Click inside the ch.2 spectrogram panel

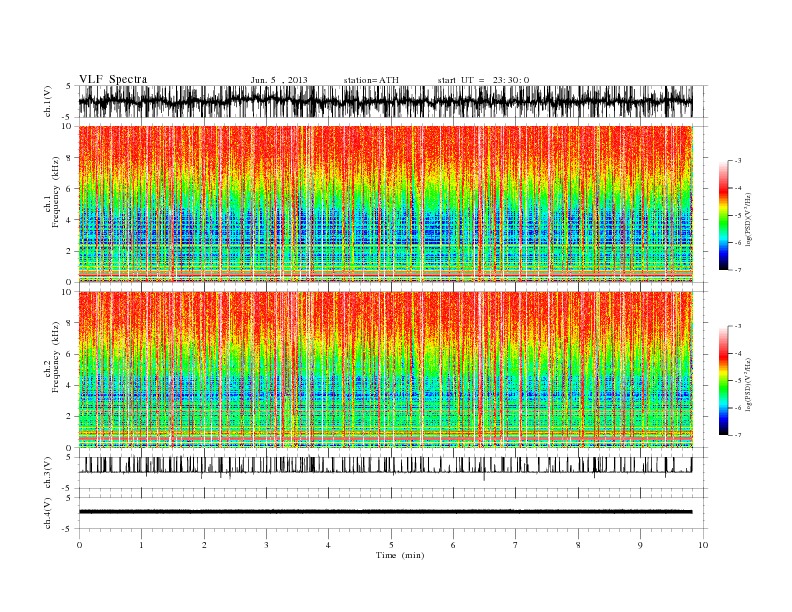tap(385, 370)
